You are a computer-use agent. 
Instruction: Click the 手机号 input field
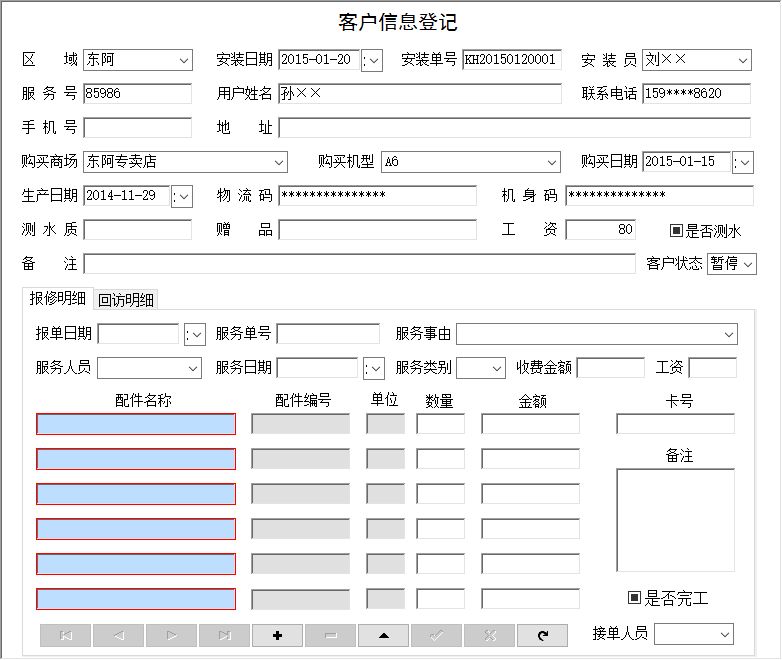138,128
